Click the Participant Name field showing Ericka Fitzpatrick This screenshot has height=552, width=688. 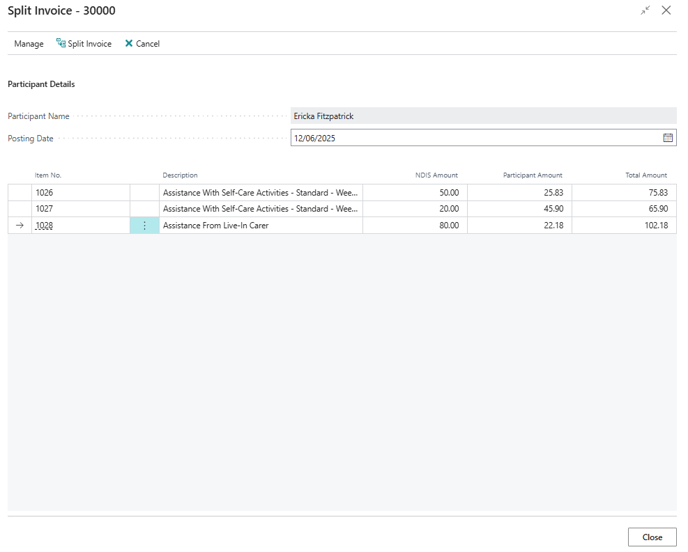pos(483,116)
